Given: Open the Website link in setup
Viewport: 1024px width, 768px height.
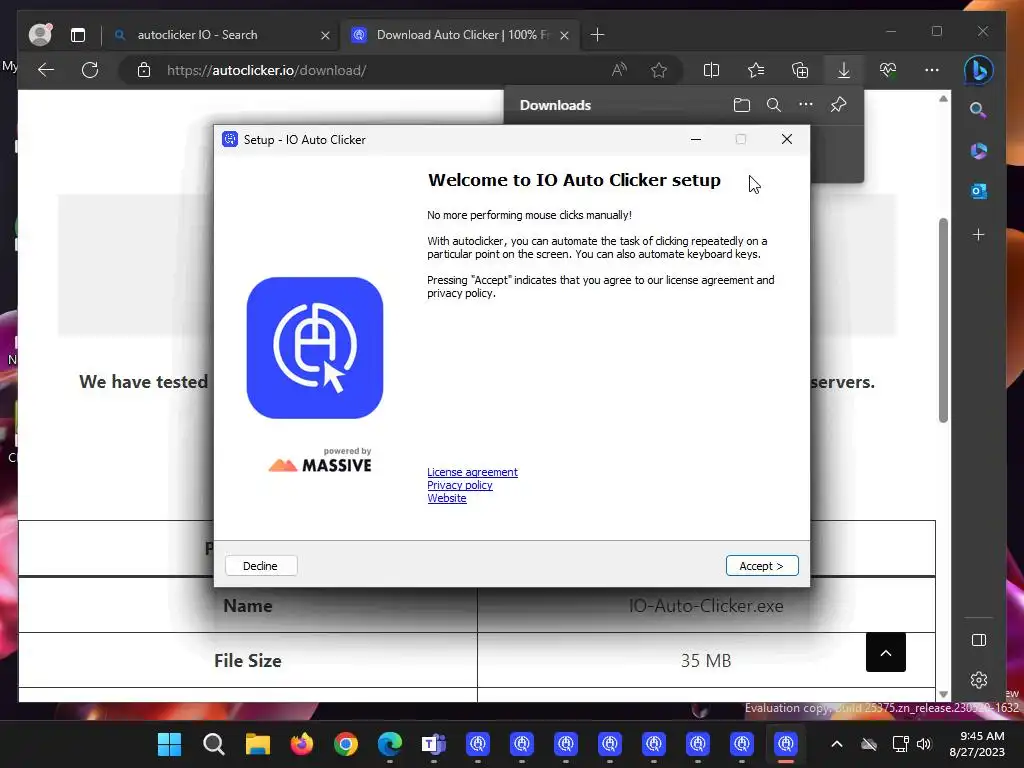Looking at the screenshot, I should click(x=447, y=498).
